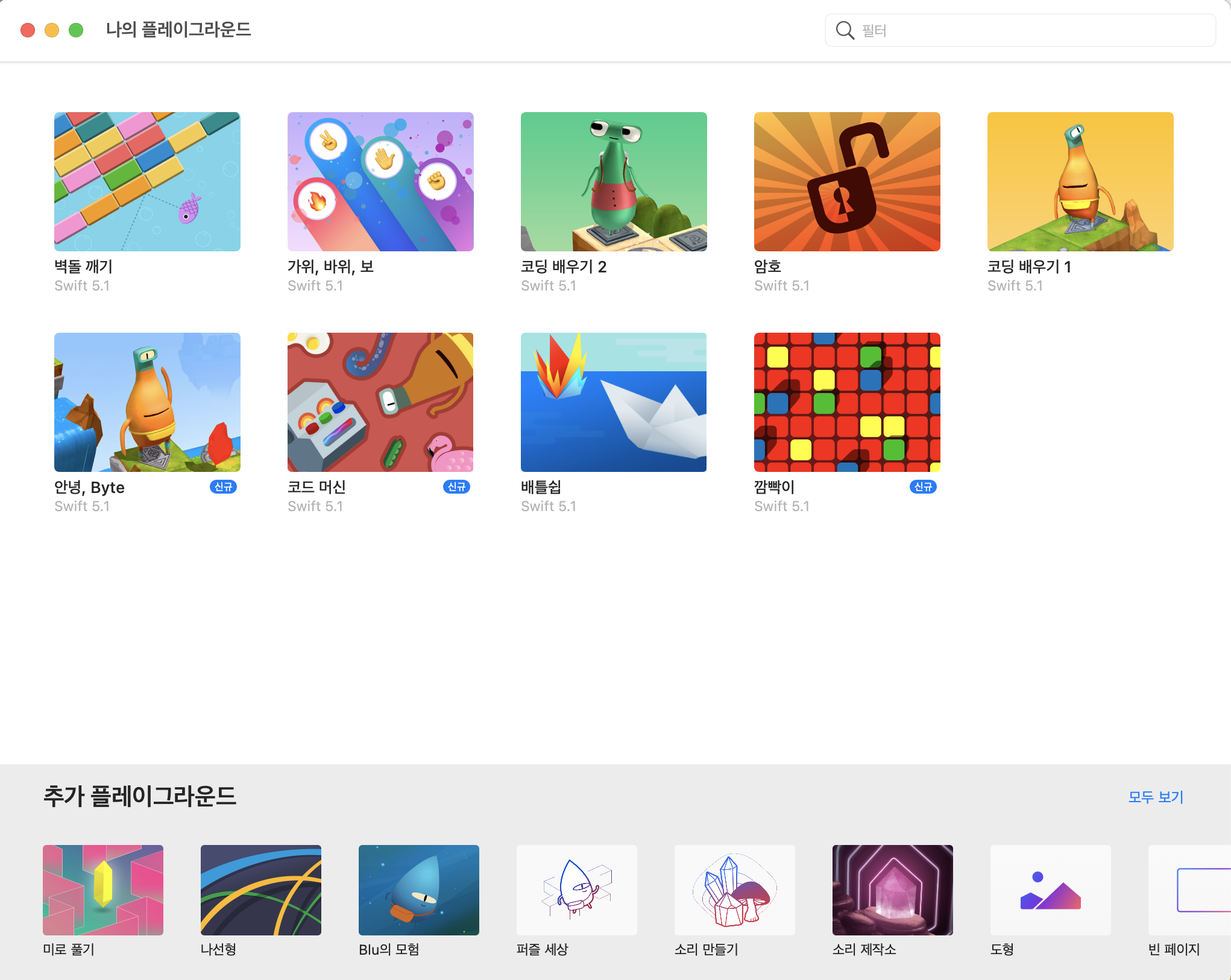Open the 암호 padlock playground

point(847,181)
